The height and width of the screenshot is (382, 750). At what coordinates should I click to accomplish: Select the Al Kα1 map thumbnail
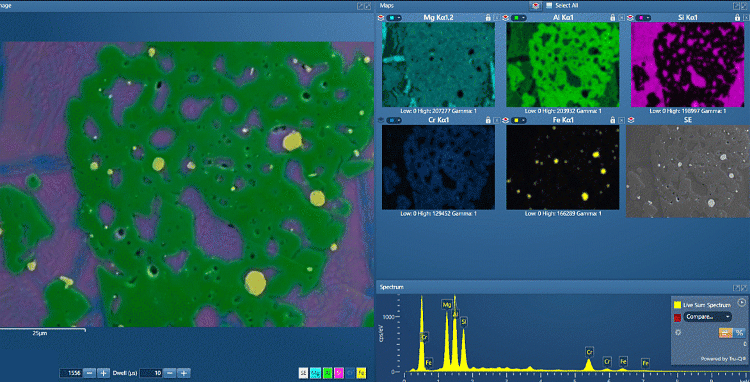point(562,65)
